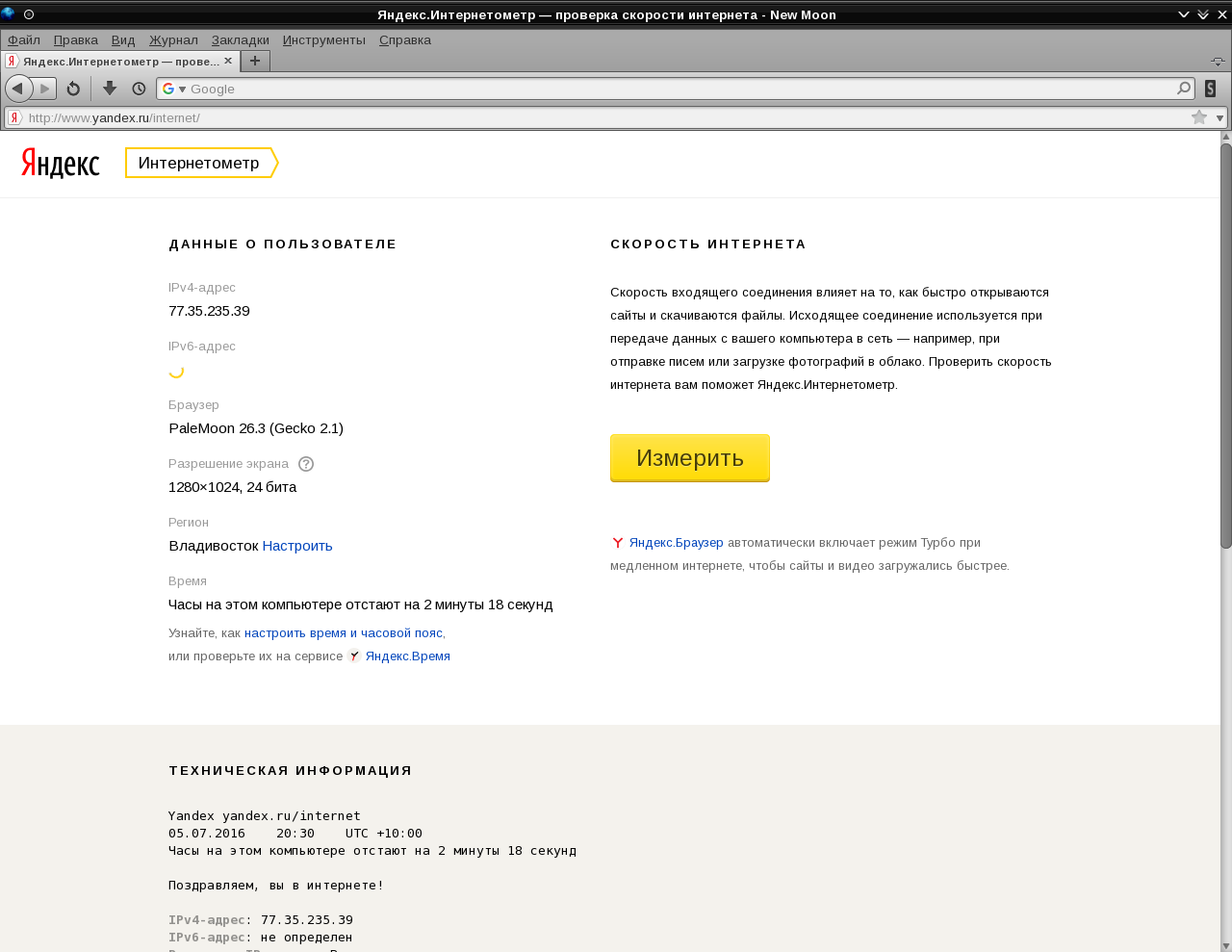Click the S extension toolbar icon

tap(1211, 89)
